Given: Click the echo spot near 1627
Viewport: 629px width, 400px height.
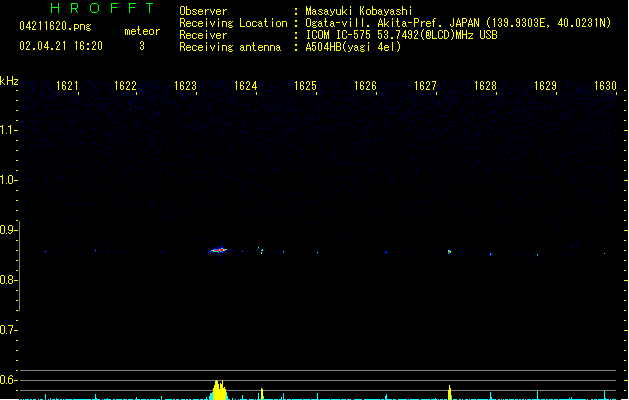Looking at the screenshot, I should tap(449, 252).
